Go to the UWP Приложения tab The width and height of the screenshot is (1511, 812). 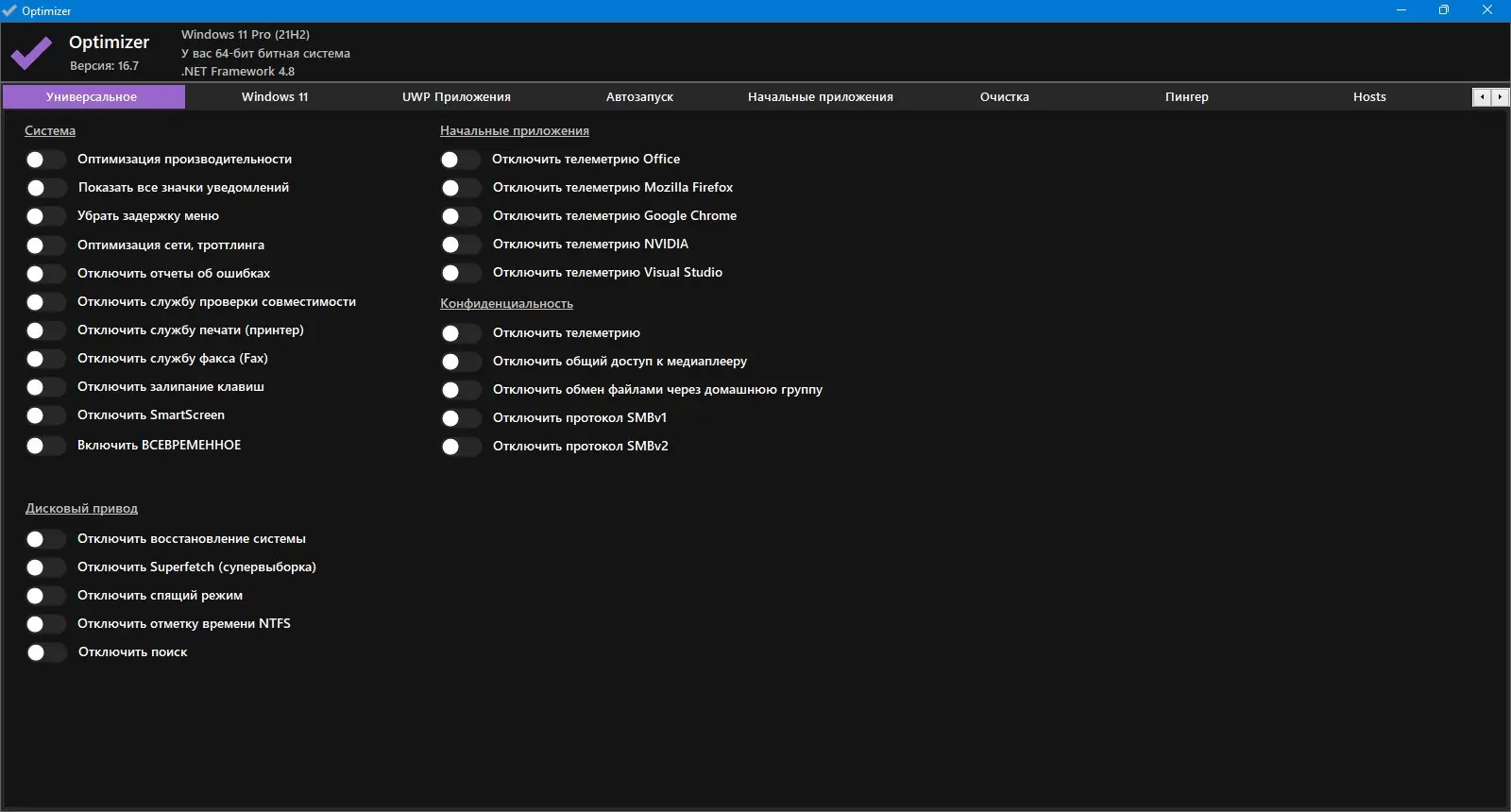[x=456, y=96]
